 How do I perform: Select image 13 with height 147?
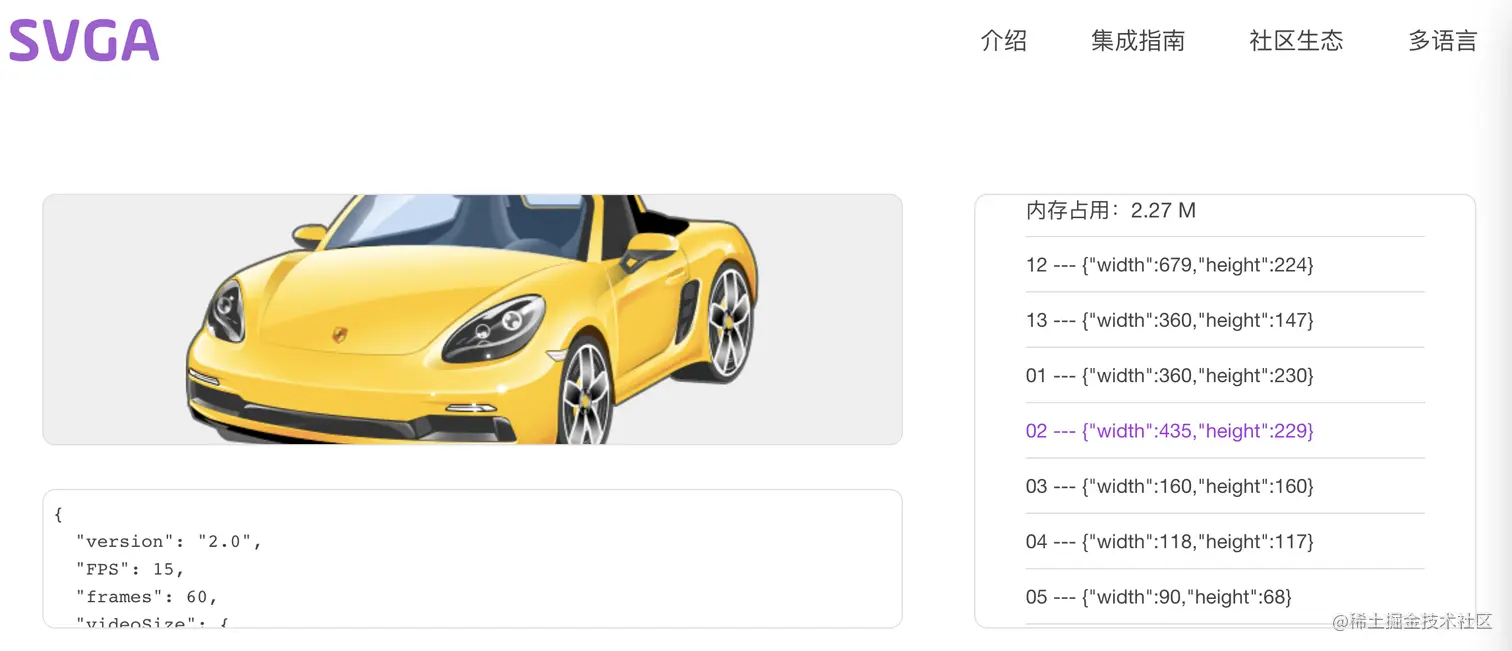[1225, 320]
